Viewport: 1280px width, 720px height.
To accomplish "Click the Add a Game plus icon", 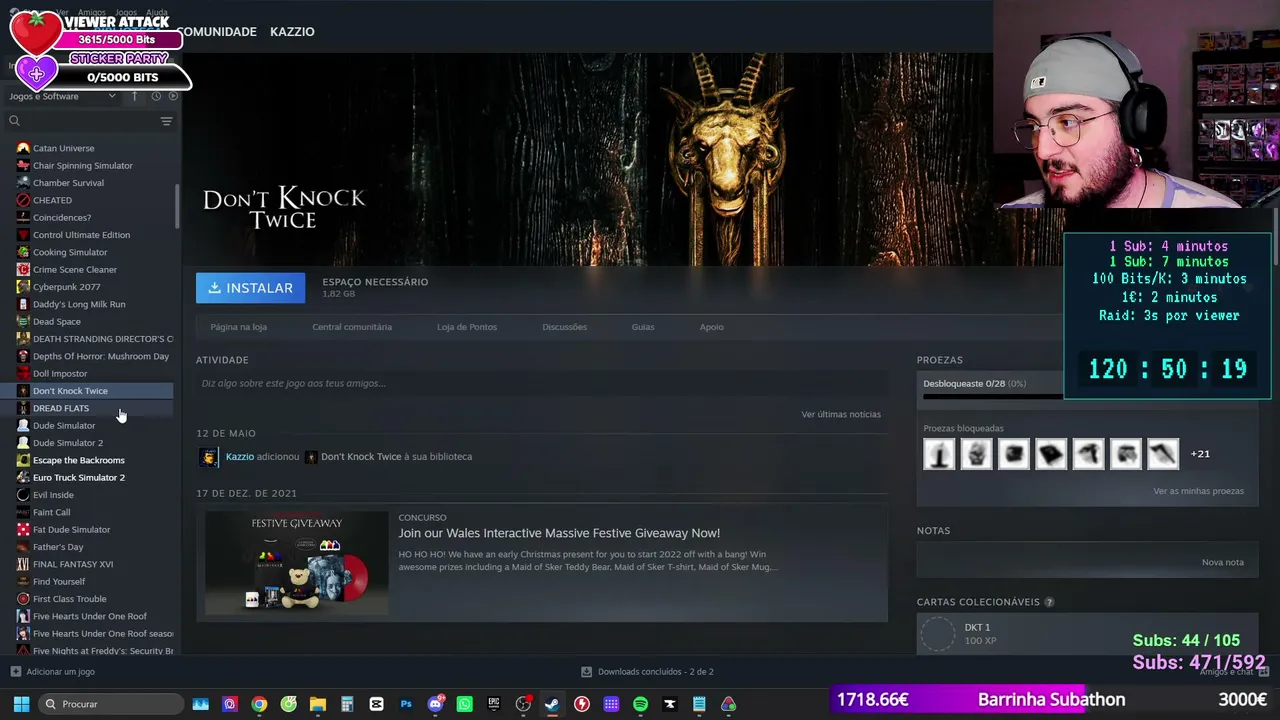I will tap(15, 672).
